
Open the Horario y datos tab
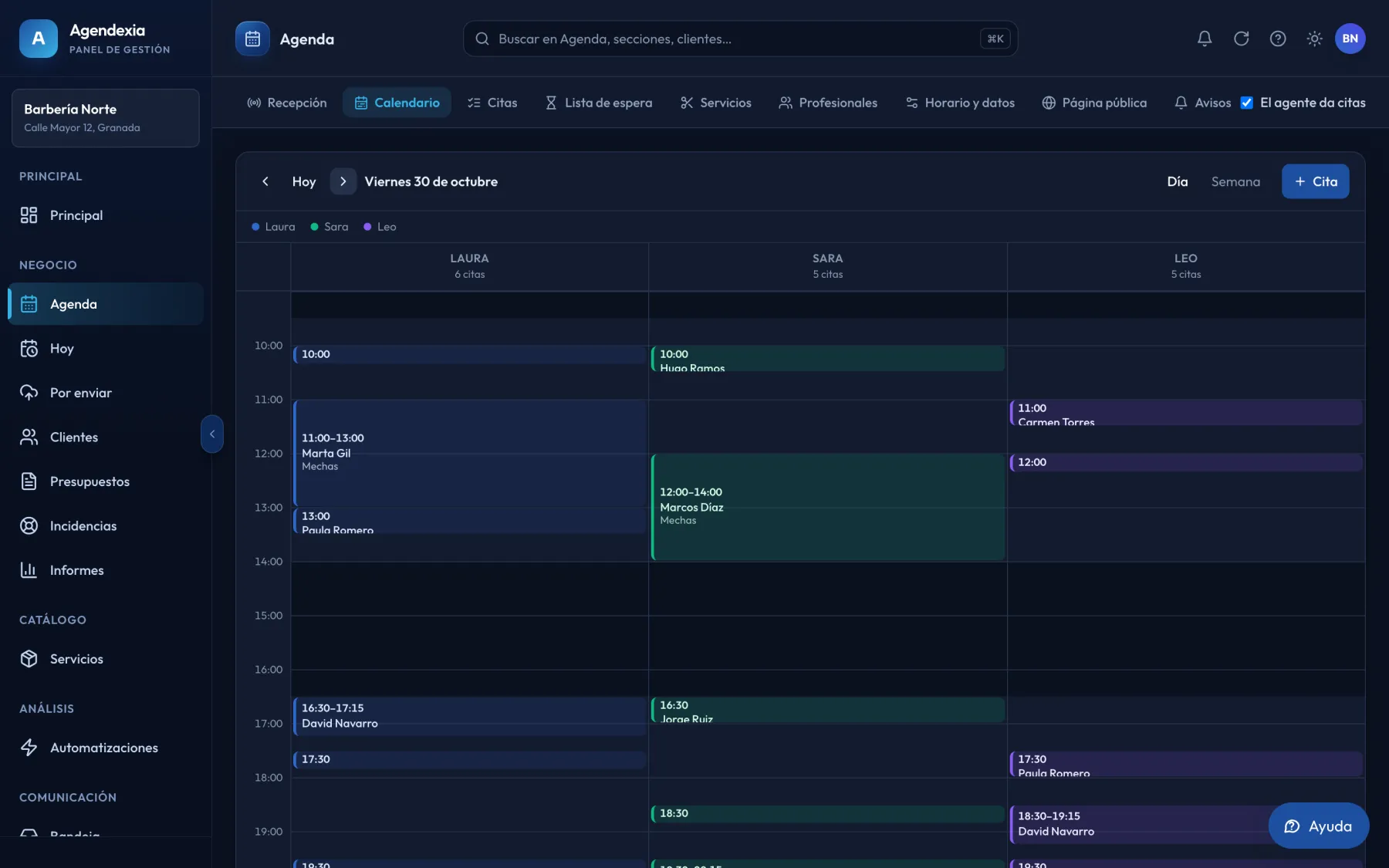point(960,103)
